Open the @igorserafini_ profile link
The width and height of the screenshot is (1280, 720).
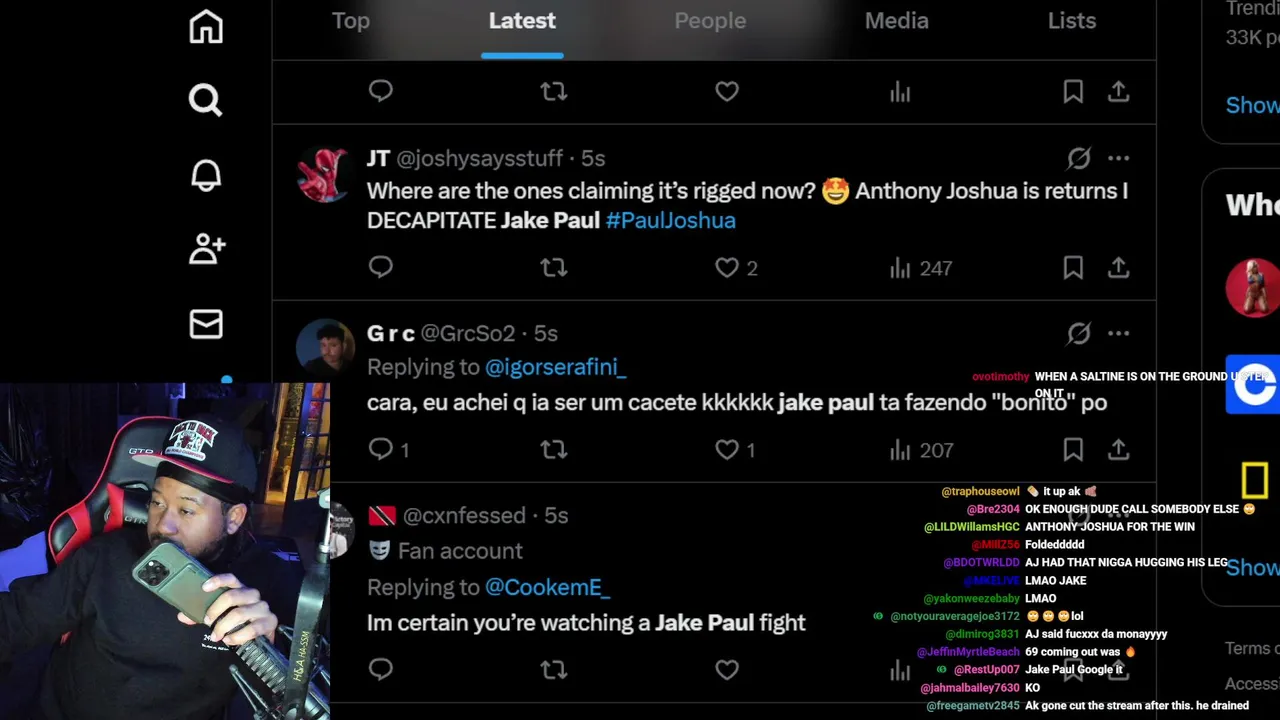tap(555, 367)
